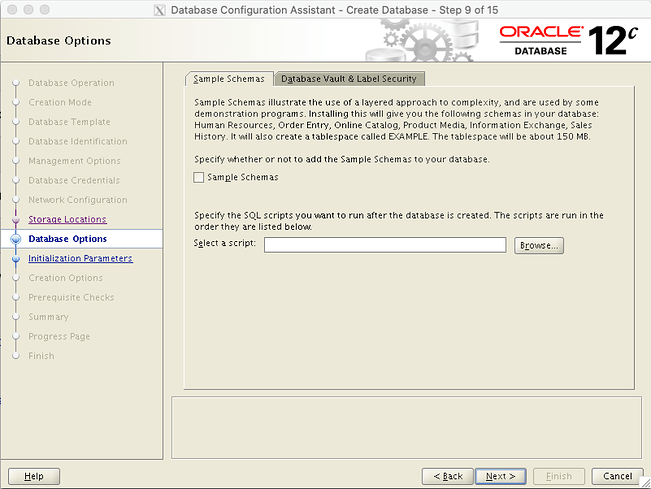Screen dimensions: 651x489
Task: Click the Database Template step label
Action: 69,122
